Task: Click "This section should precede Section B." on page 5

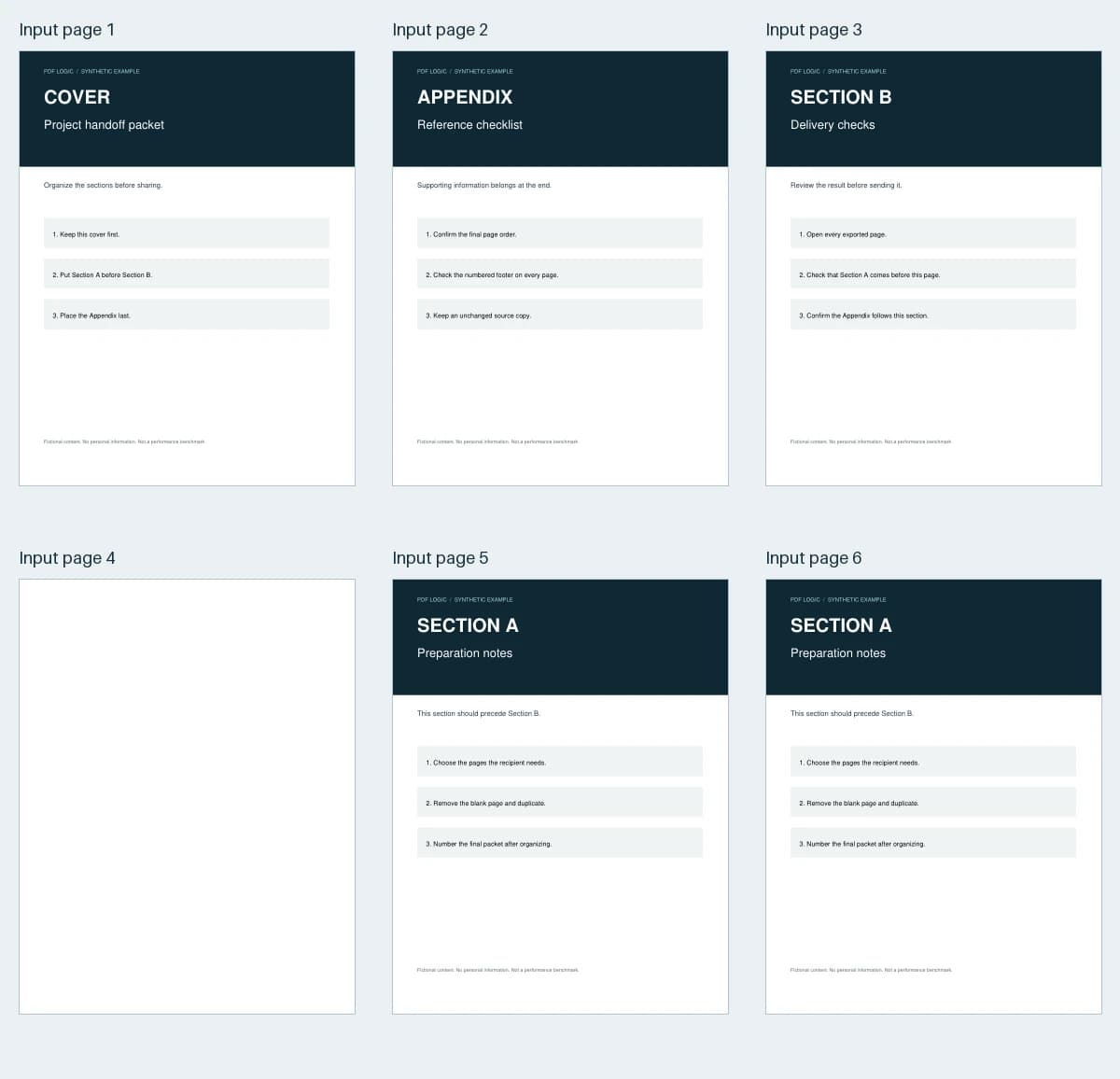Action: [479, 713]
